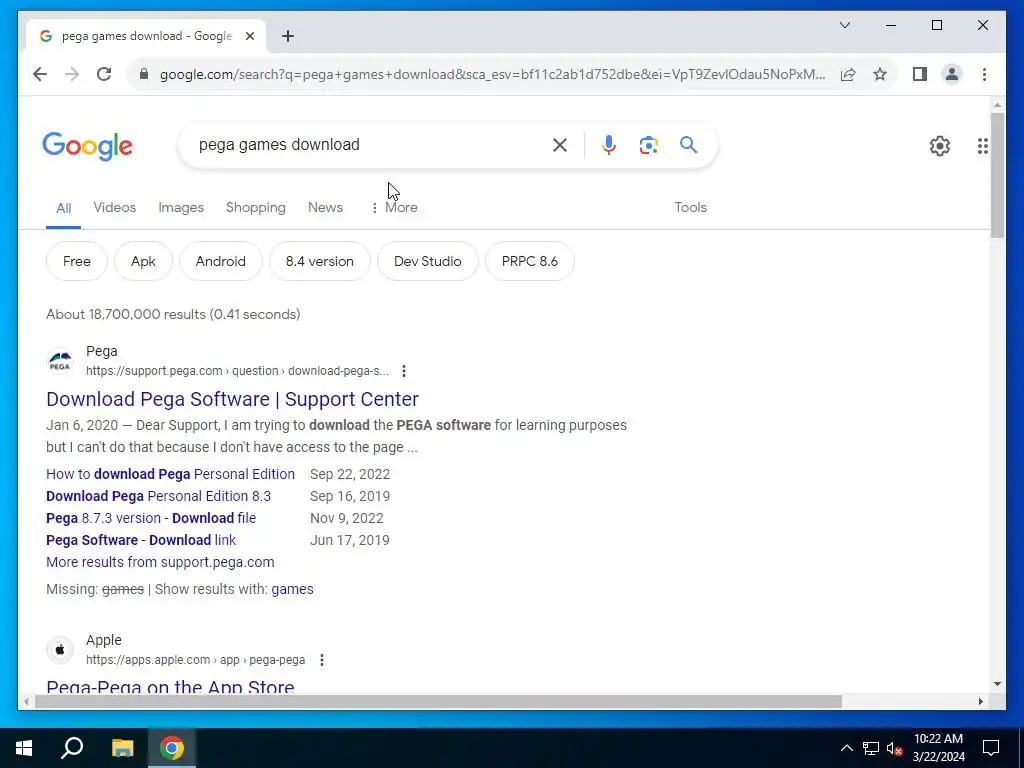Open Download Pega Personal Edition 8.3 link
The width and height of the screenshot is (1024, 768).
(x=158, y=496)
